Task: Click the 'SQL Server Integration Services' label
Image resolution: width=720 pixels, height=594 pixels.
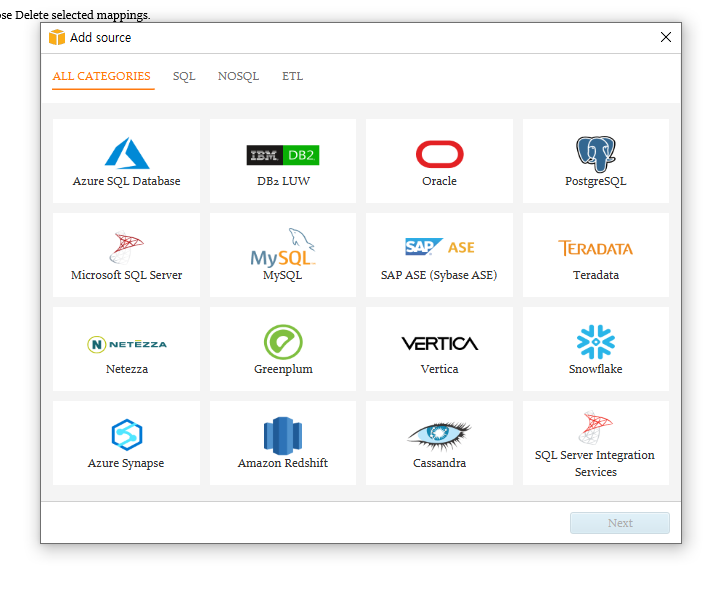Action: coord(595,464)
